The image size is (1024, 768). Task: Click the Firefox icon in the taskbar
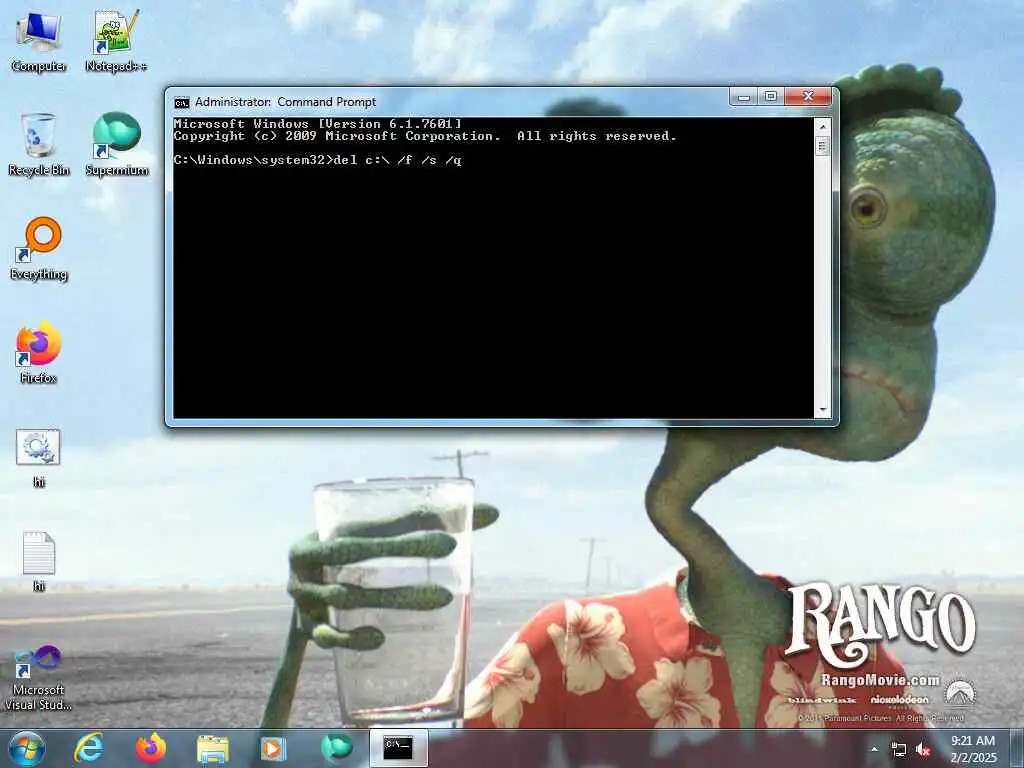tap(151, 748)
